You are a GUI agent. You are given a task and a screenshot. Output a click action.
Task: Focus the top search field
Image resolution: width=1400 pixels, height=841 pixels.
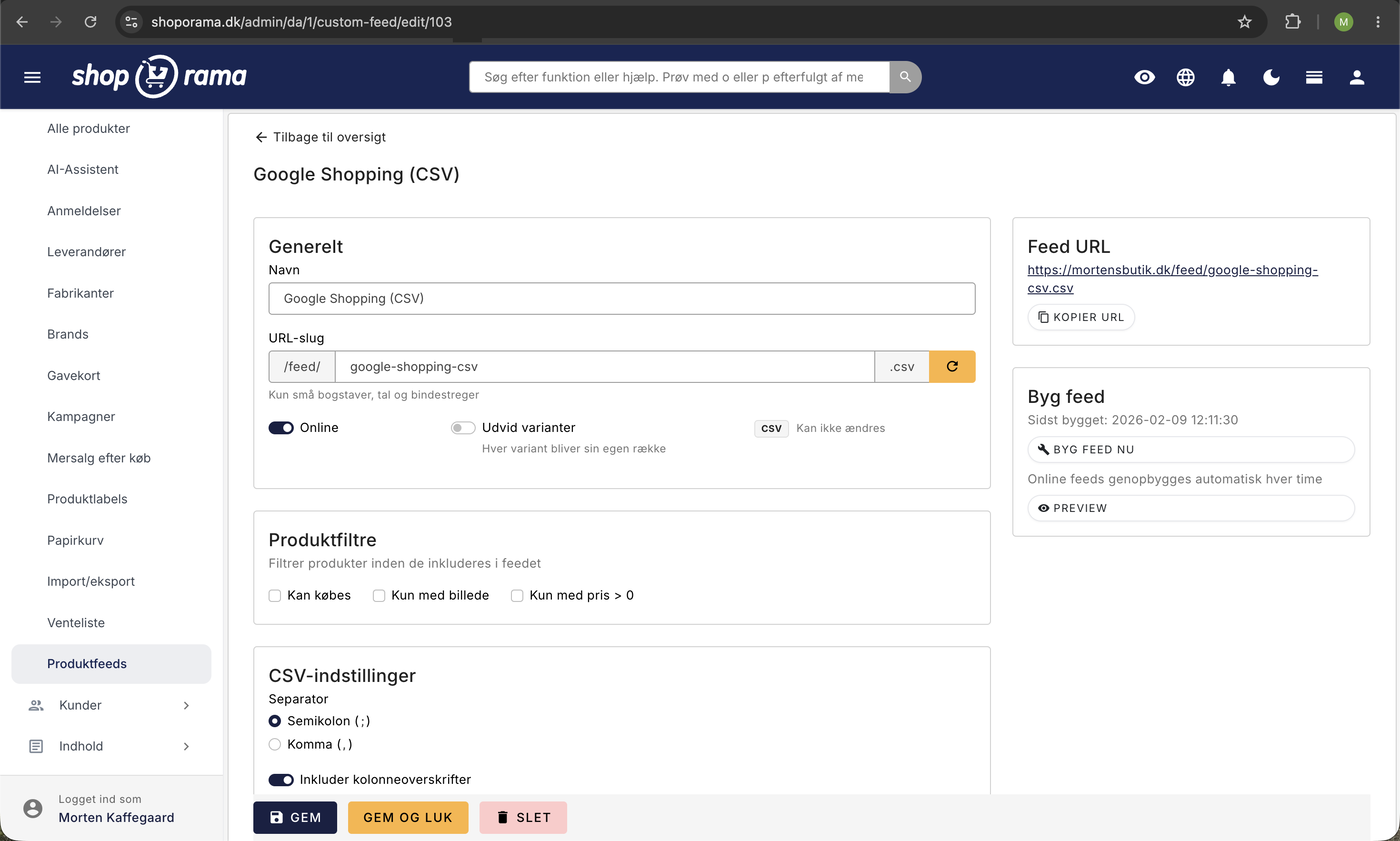(679, 77)
